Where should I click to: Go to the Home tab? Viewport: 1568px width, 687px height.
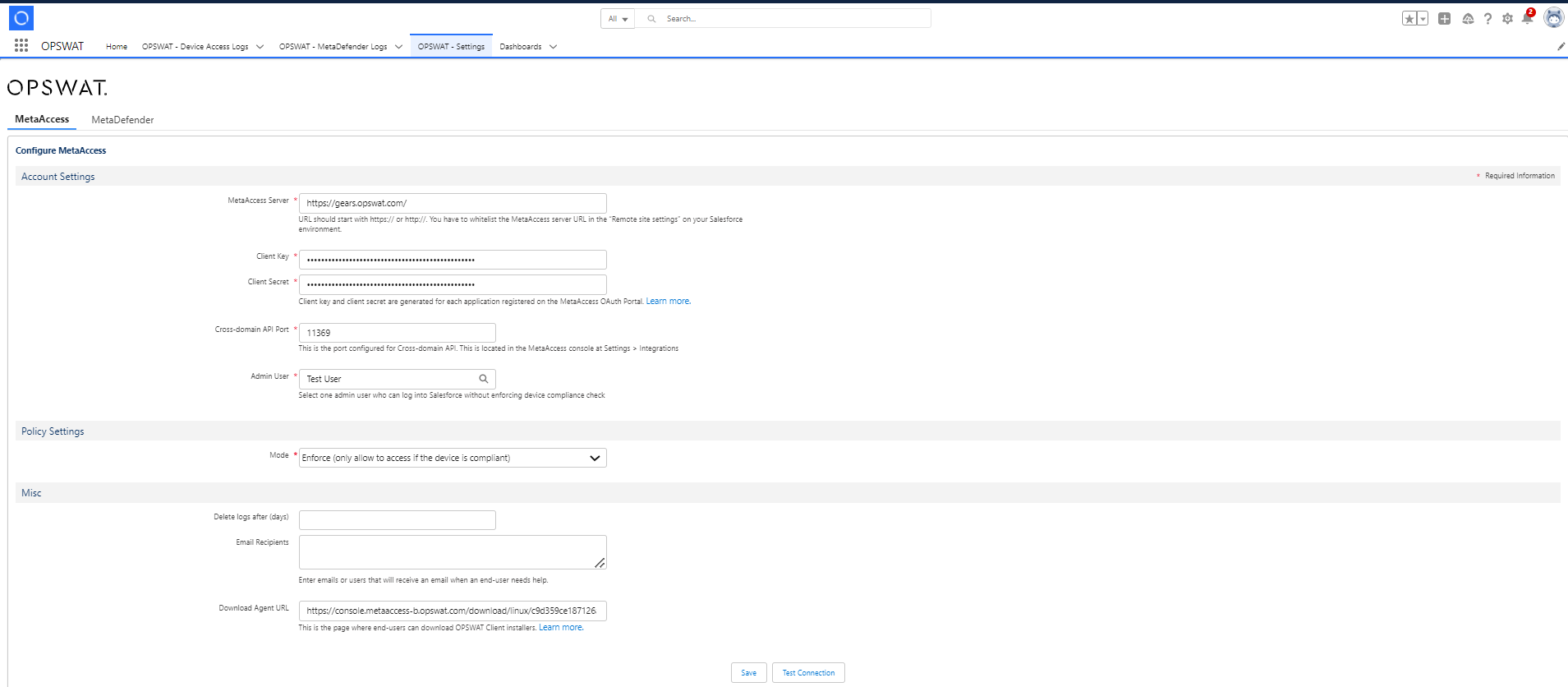(x=117, y=47)
